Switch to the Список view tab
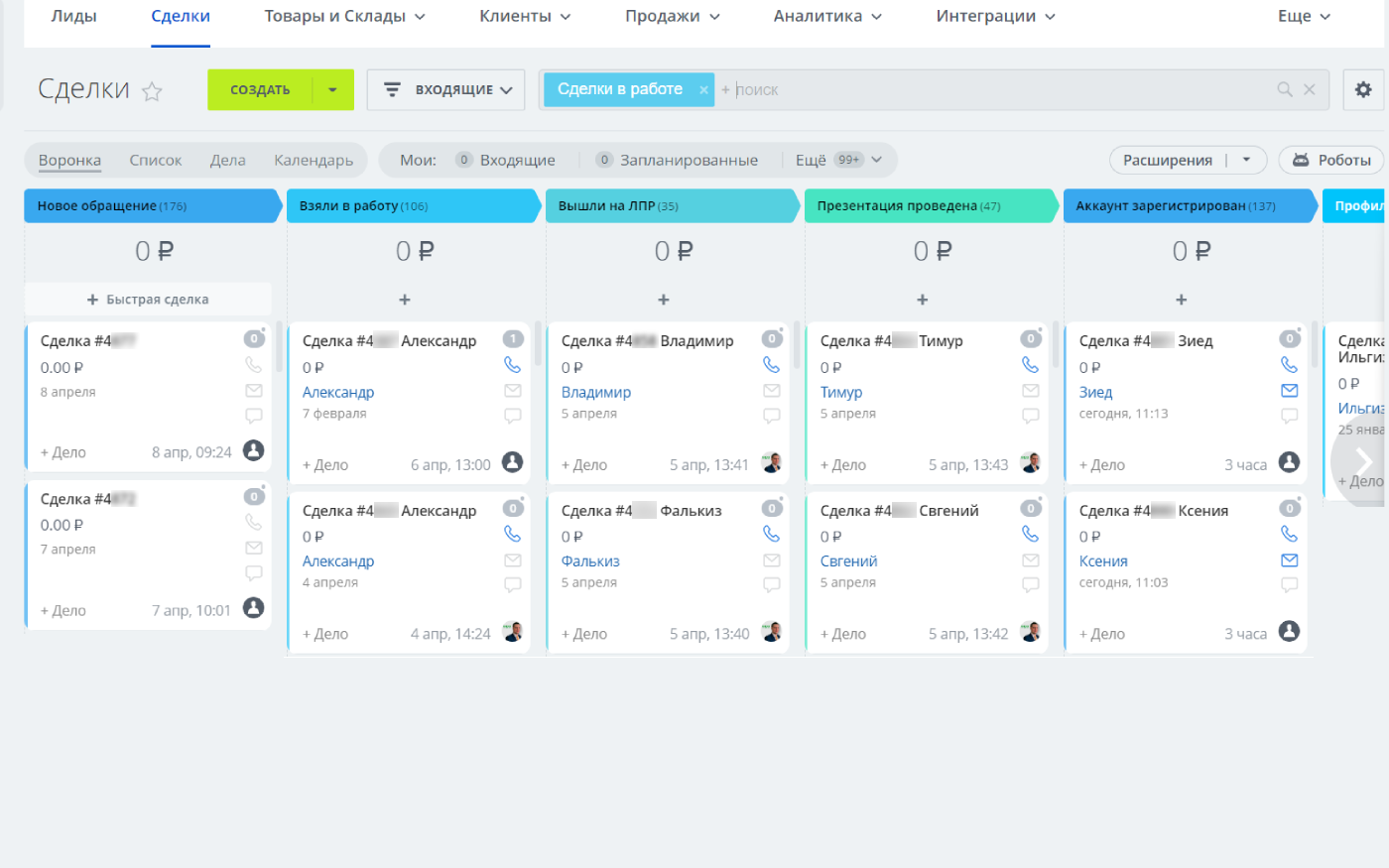Viewport: 1389px width, 868px height. [x=156, y=160]
